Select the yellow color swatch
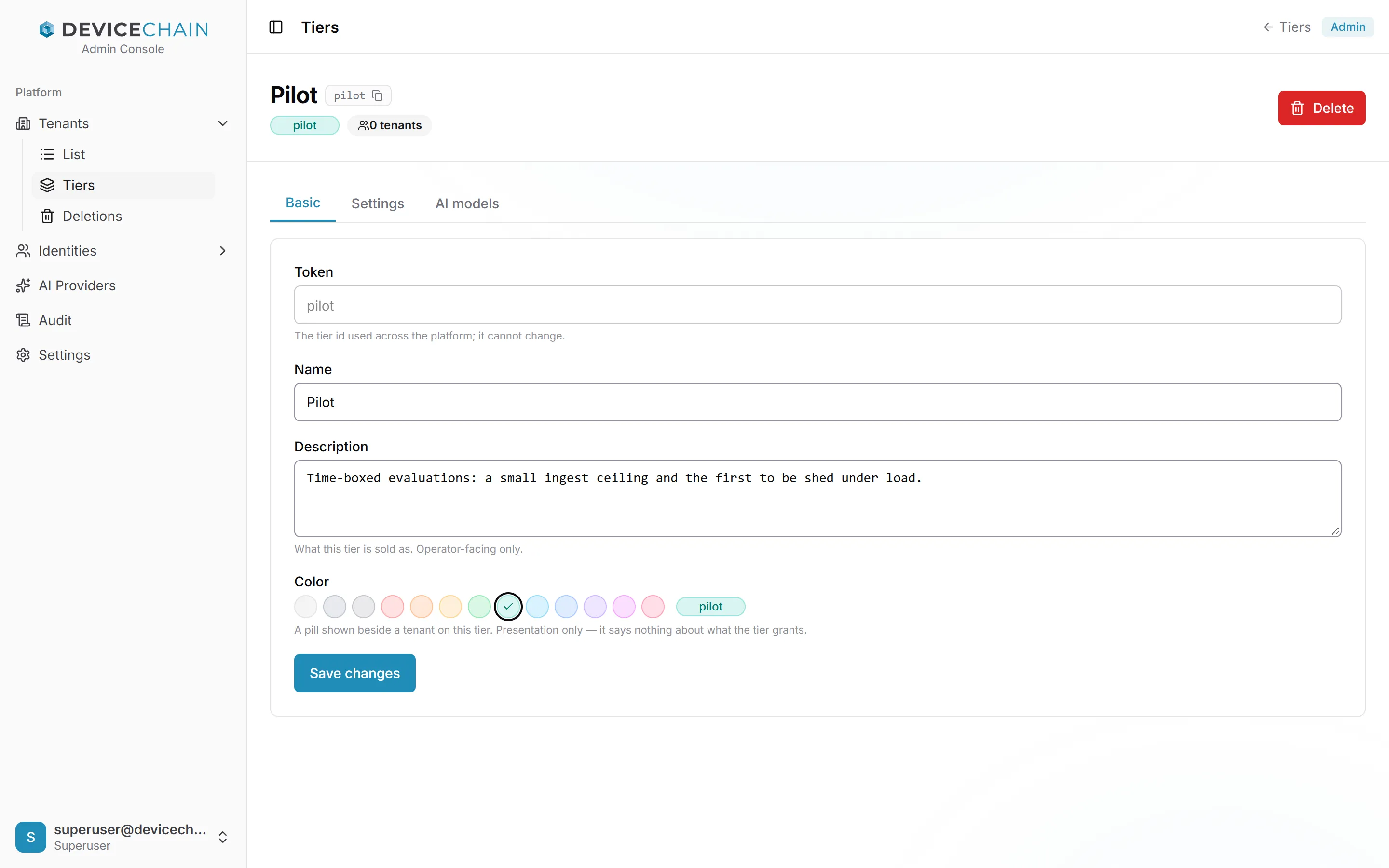 [x=450, y=606]
